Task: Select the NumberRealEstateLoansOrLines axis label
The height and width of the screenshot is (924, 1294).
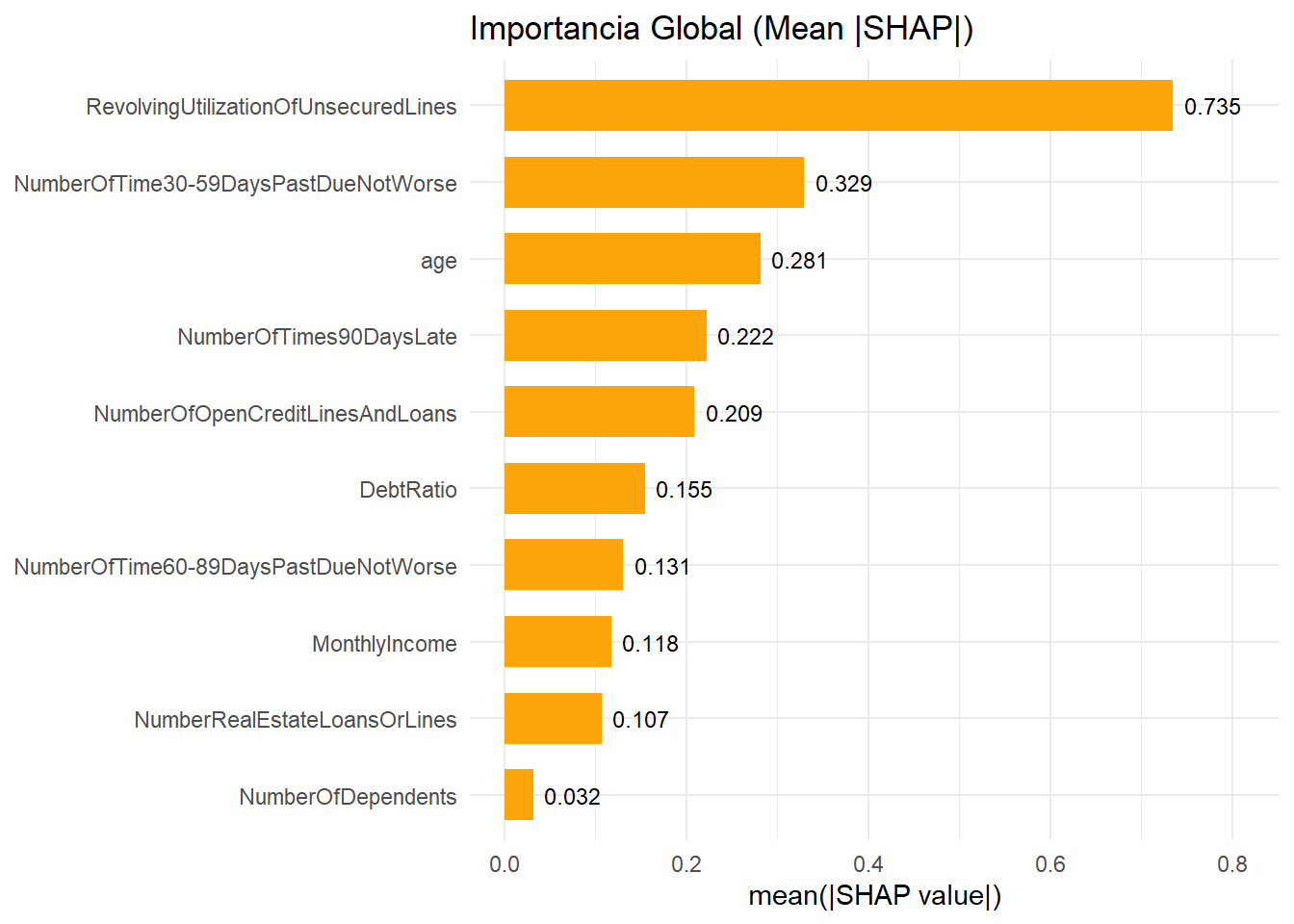Action: pos(296,720)
